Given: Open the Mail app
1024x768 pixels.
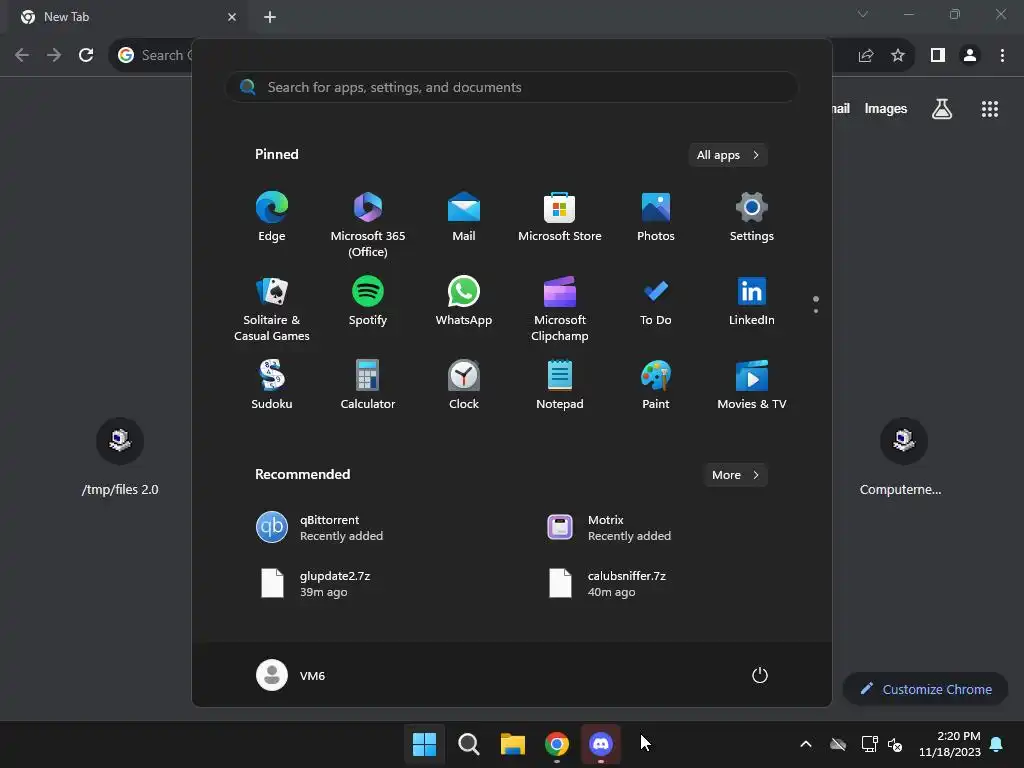Looking at the screenshot, I should click(464, 217).
